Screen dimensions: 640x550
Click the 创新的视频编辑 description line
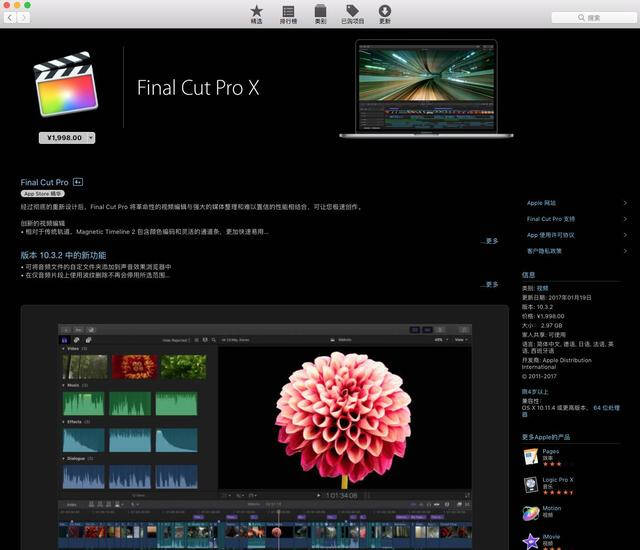(x=42, y=223)
